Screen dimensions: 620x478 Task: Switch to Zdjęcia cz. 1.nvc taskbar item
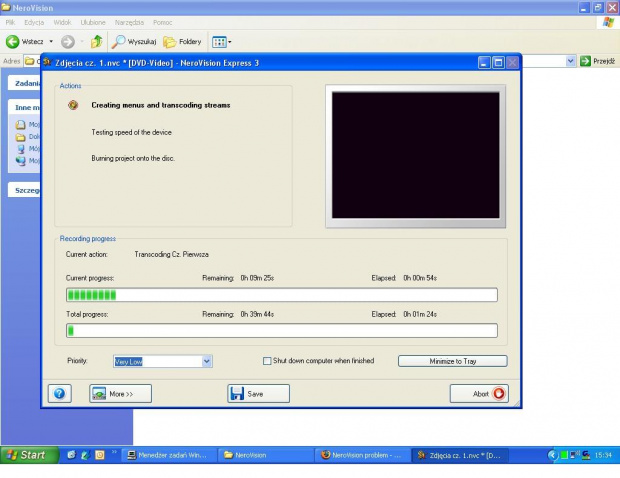tap(459, 455)
